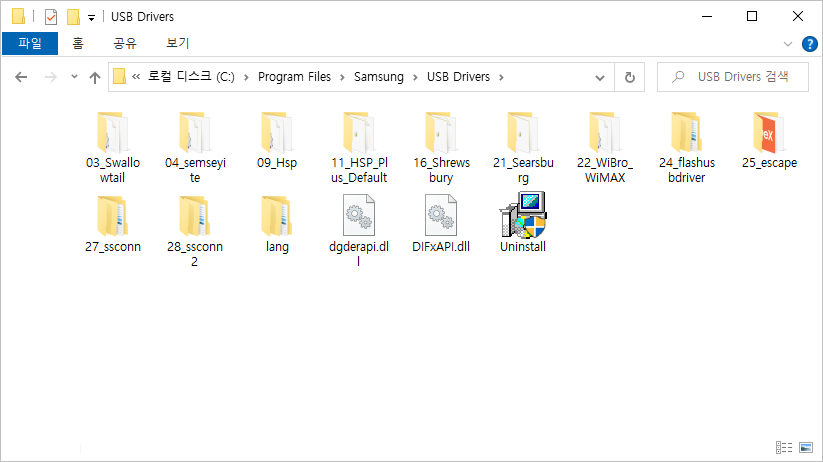Click the USB Drivers 검색 search box

click(x=733, y=77)
